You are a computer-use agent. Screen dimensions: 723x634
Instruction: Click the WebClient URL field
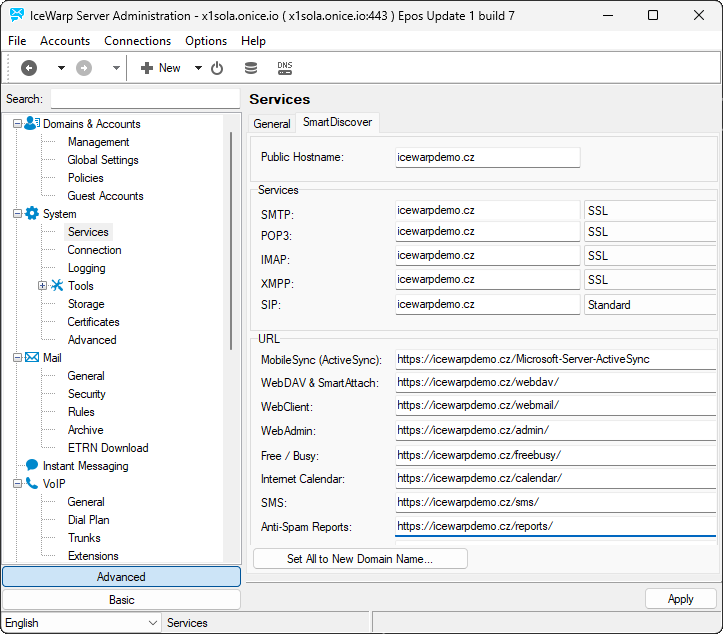tap(556, 405)
